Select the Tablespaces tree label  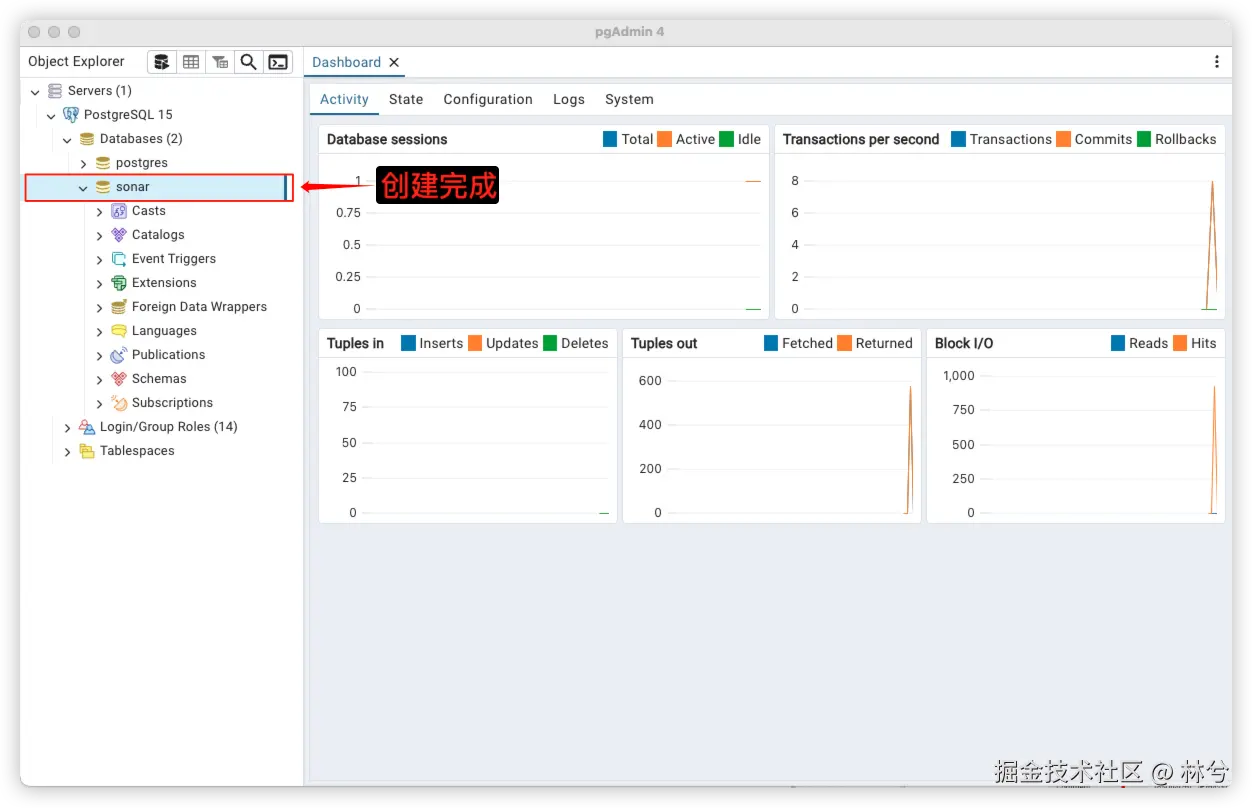click(x=137, y=451)
